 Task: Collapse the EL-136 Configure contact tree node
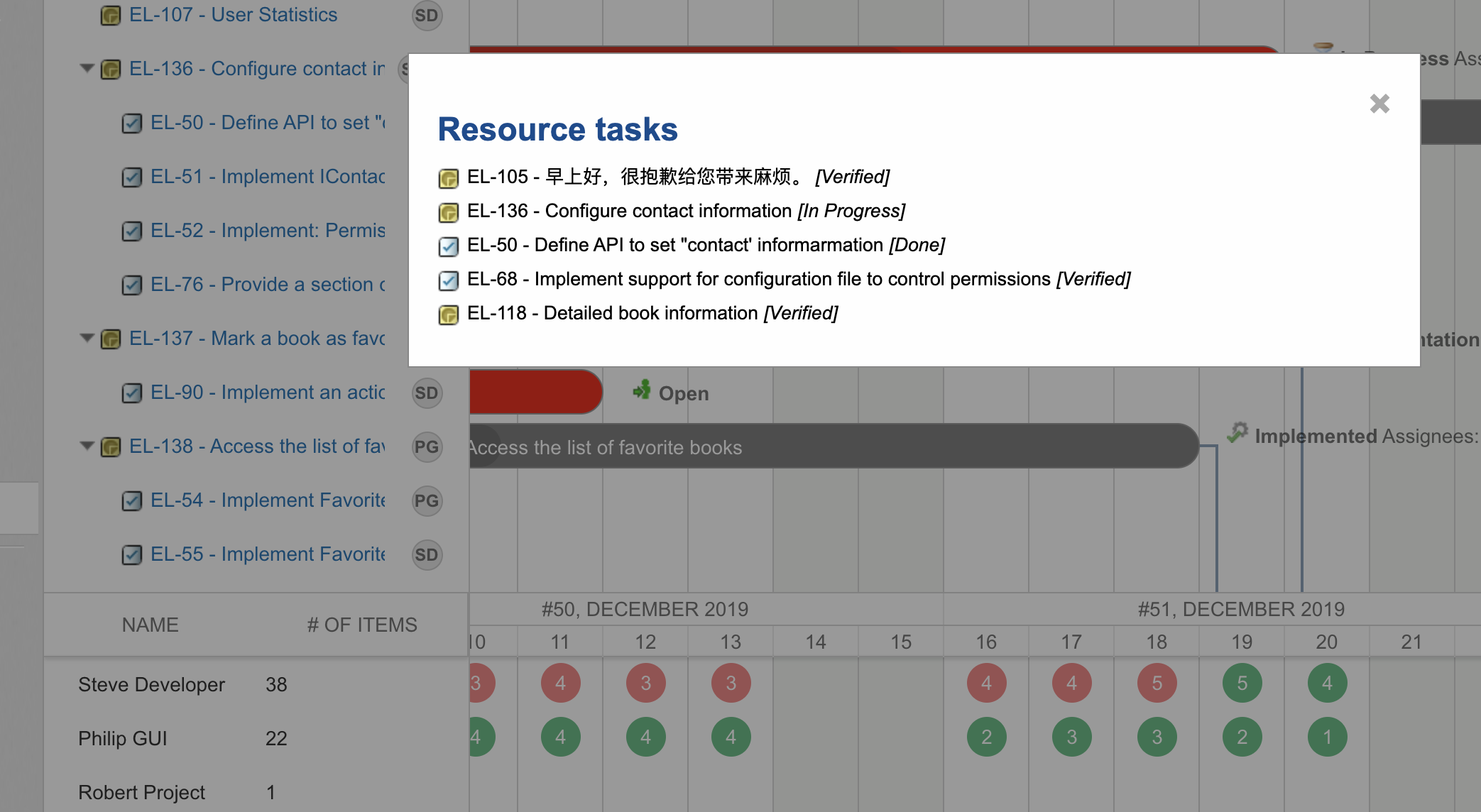point(87,69)
